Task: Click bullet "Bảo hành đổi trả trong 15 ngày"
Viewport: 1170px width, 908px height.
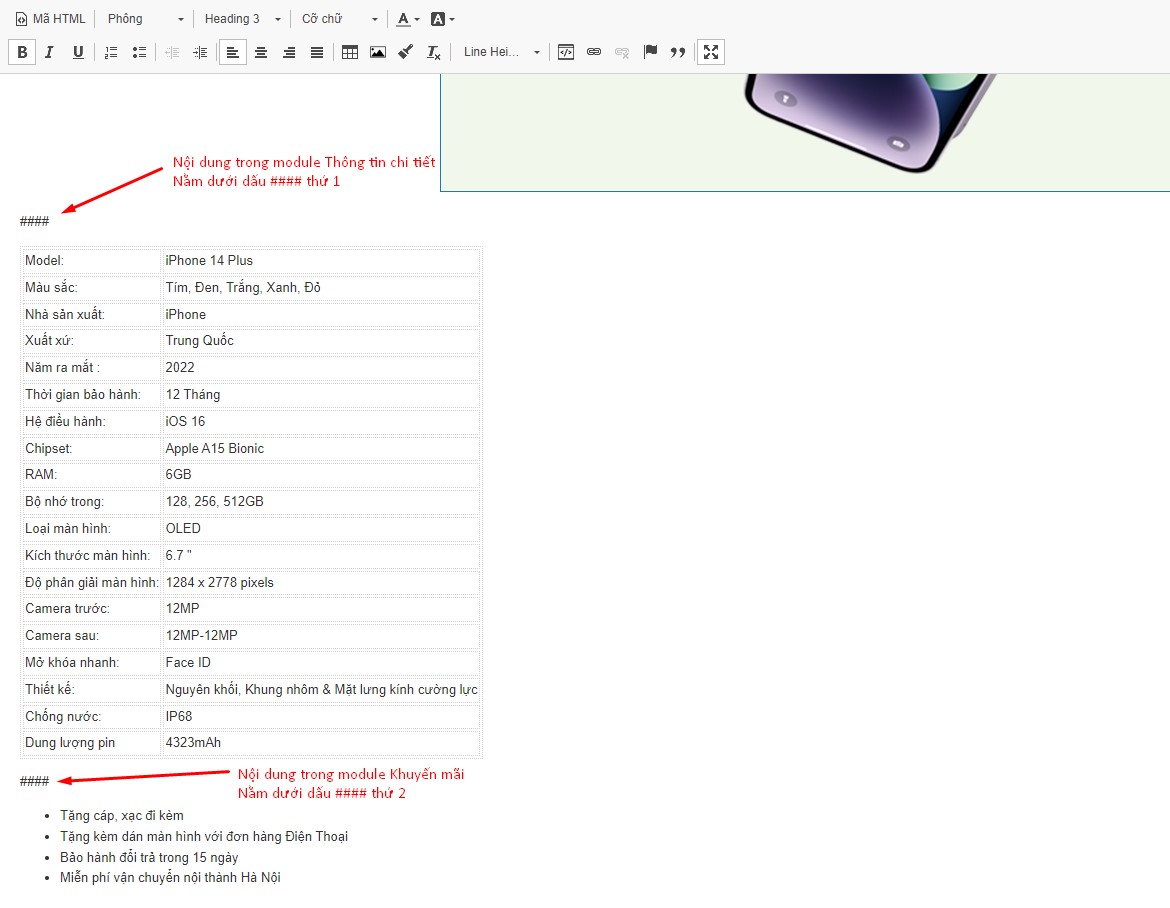Action: [x=149, y=857]
